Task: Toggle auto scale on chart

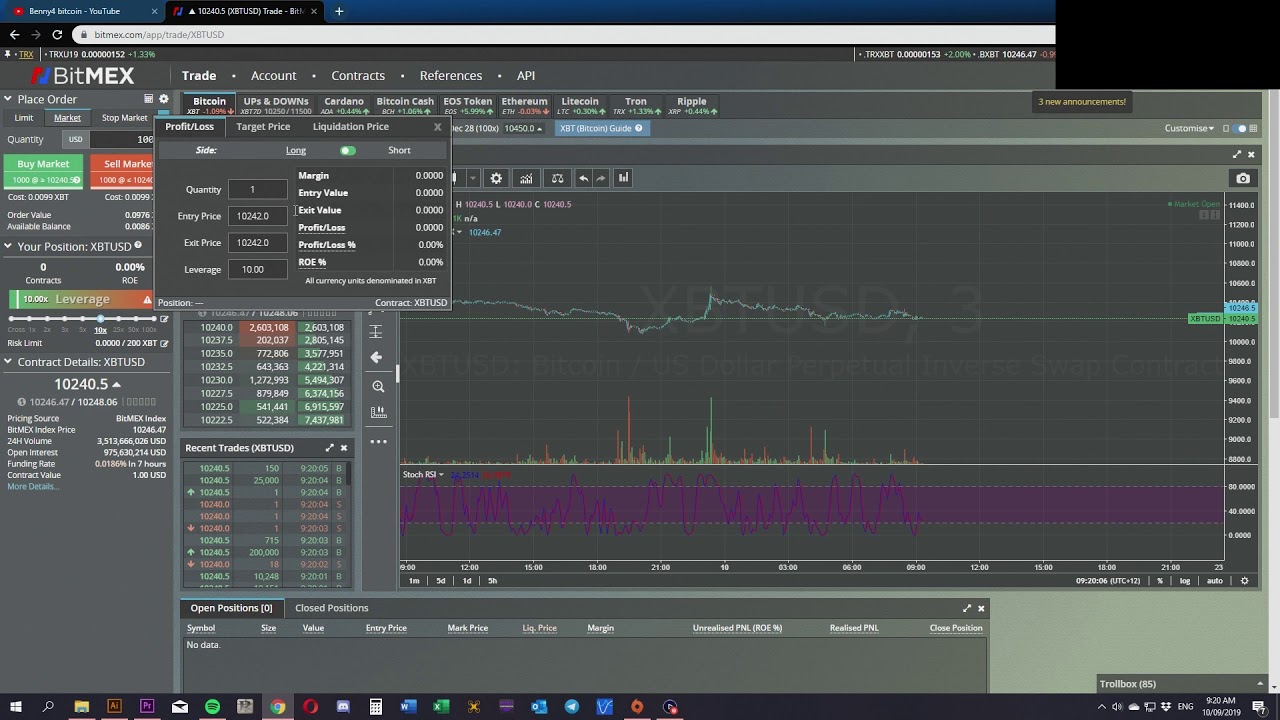Action: click(1214, 581)
